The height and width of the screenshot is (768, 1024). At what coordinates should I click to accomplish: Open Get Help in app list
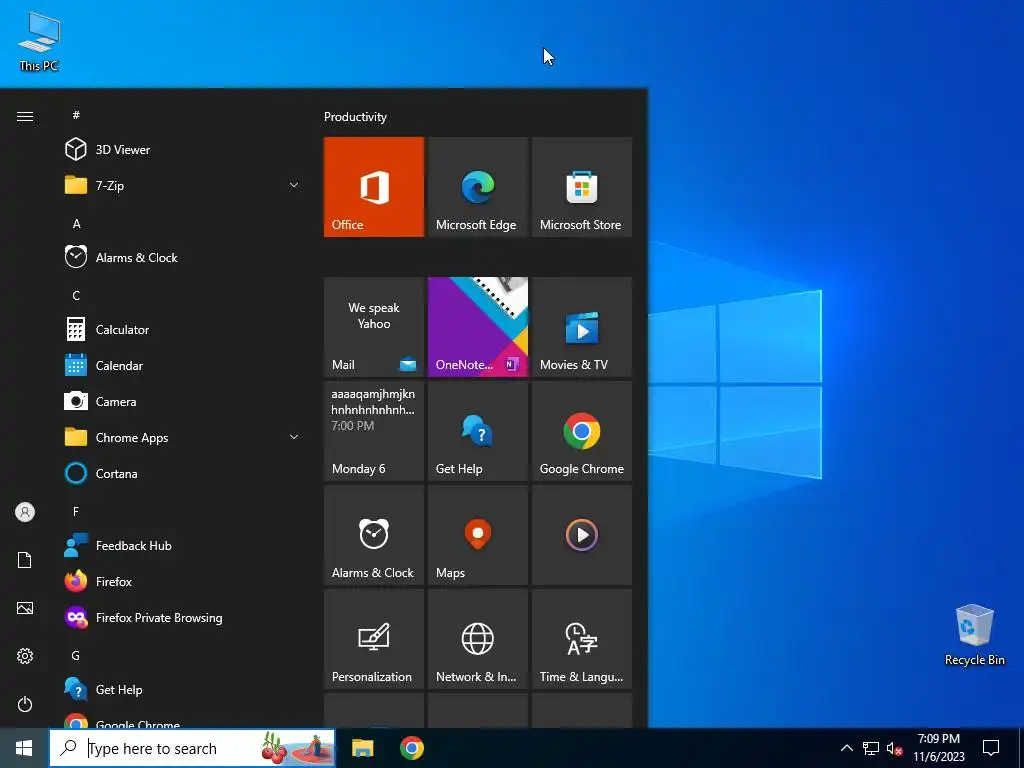point(183,690)
